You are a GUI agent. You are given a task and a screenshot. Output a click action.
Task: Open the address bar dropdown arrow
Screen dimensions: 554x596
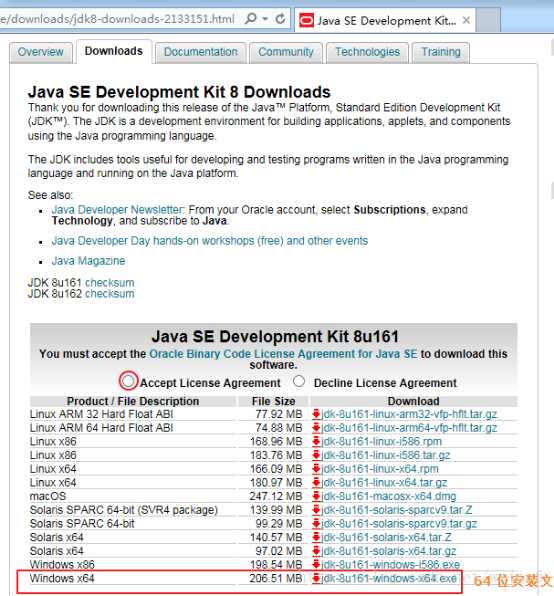(x=266, y=19)
